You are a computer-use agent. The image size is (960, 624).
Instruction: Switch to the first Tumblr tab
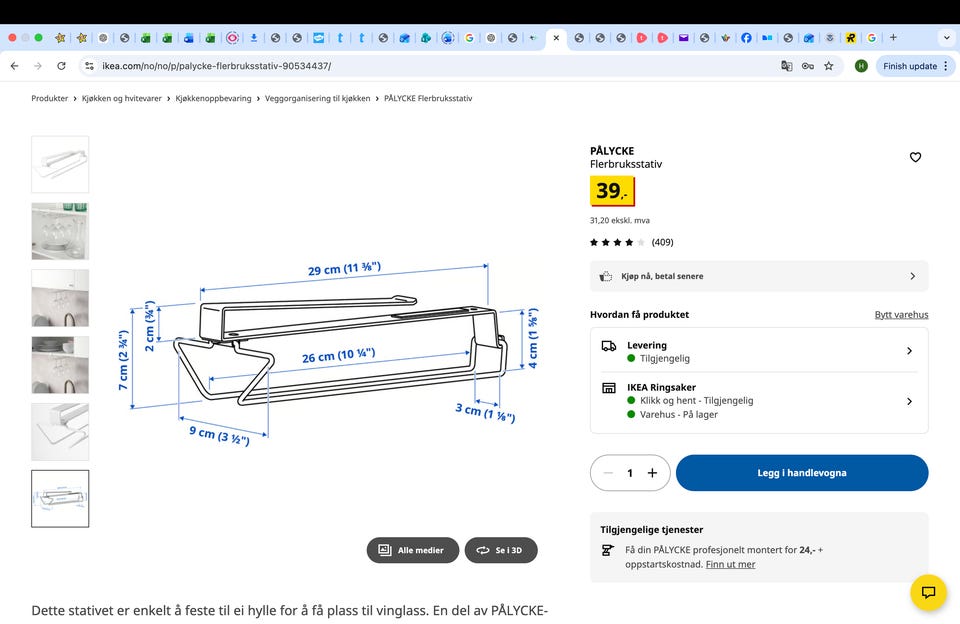pos(340,37)
